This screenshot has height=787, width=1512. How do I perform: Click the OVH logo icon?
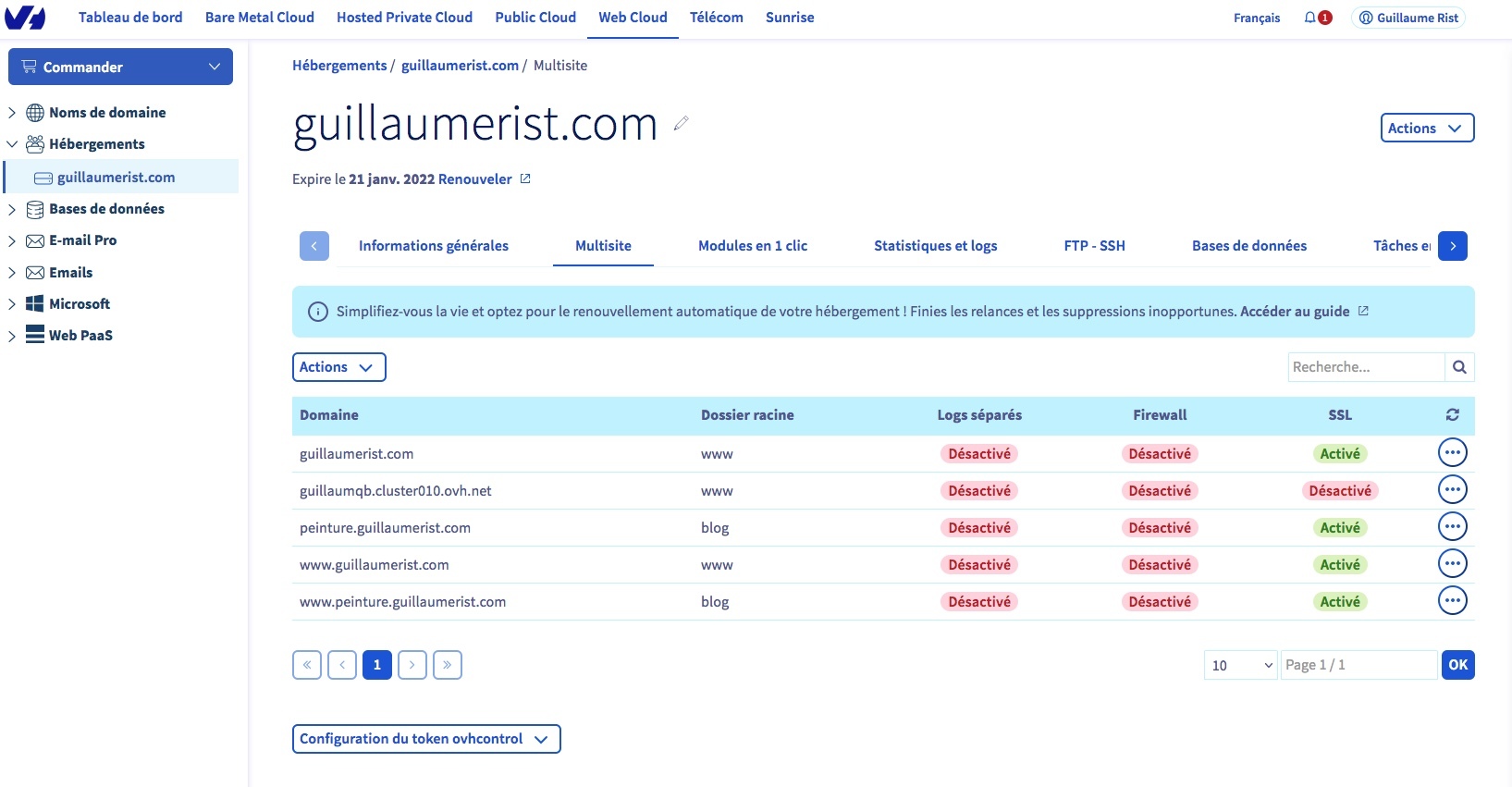(x=25, y=18)
